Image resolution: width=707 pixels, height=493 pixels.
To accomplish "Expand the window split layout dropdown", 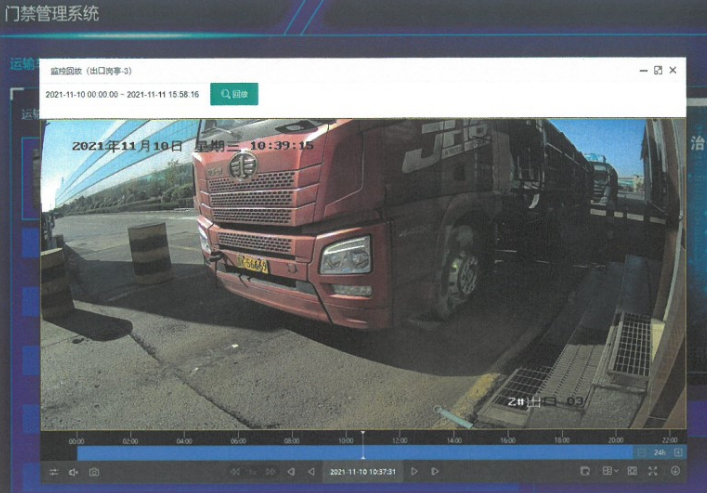I will [x=609, y=471].
